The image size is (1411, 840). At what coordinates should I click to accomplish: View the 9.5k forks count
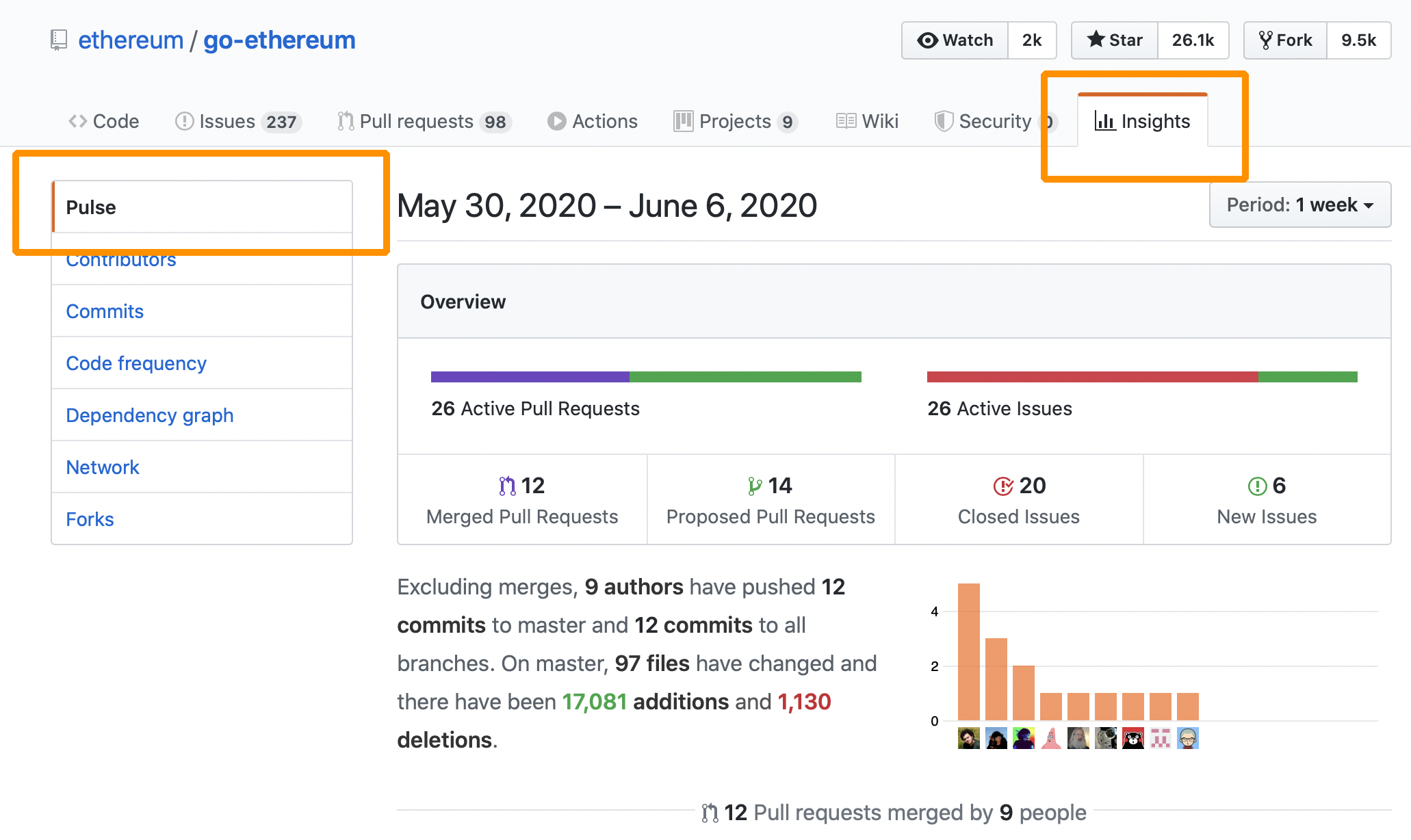pos(1358,40)
